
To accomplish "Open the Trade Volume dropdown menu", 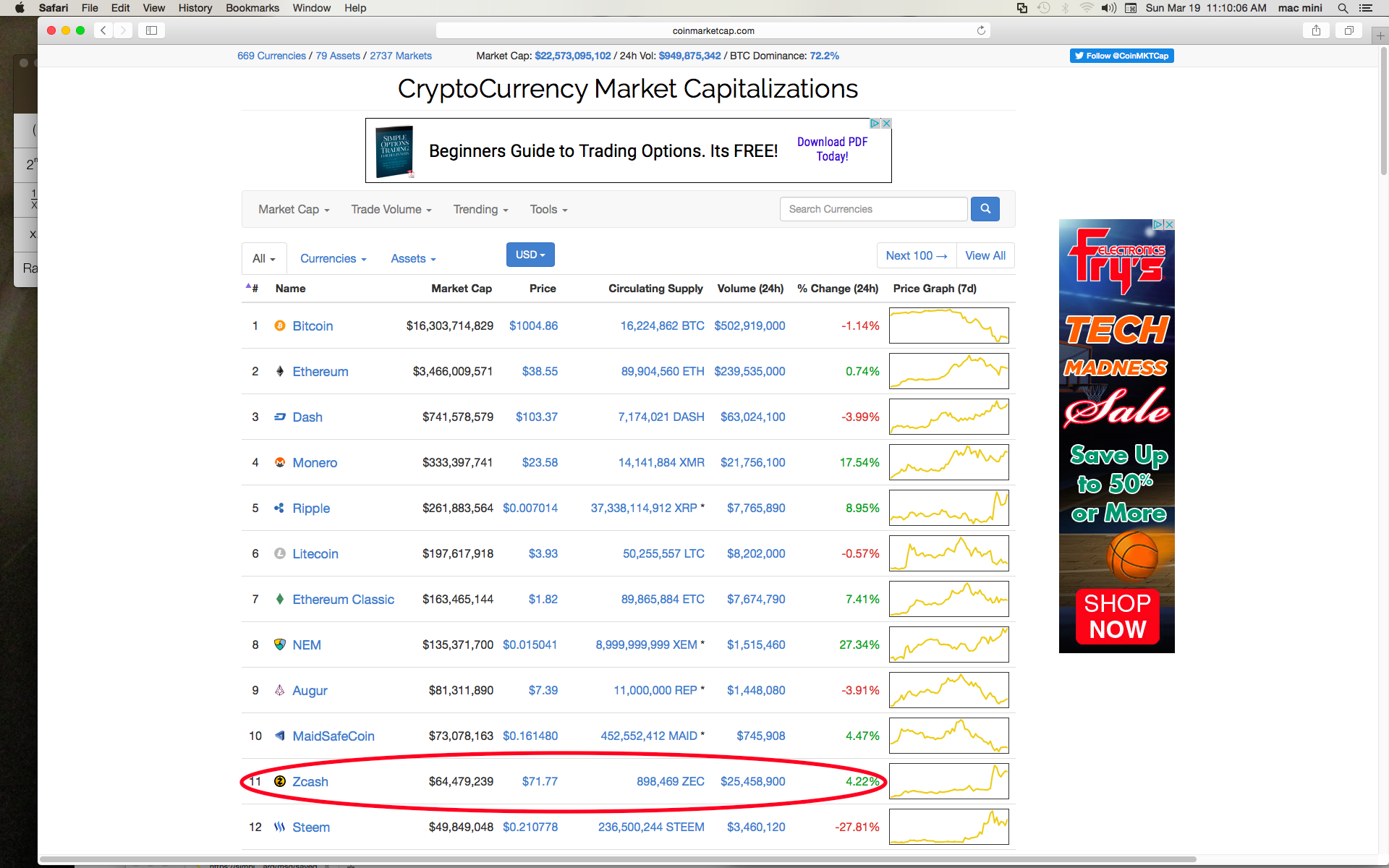I will coord(391,209).
